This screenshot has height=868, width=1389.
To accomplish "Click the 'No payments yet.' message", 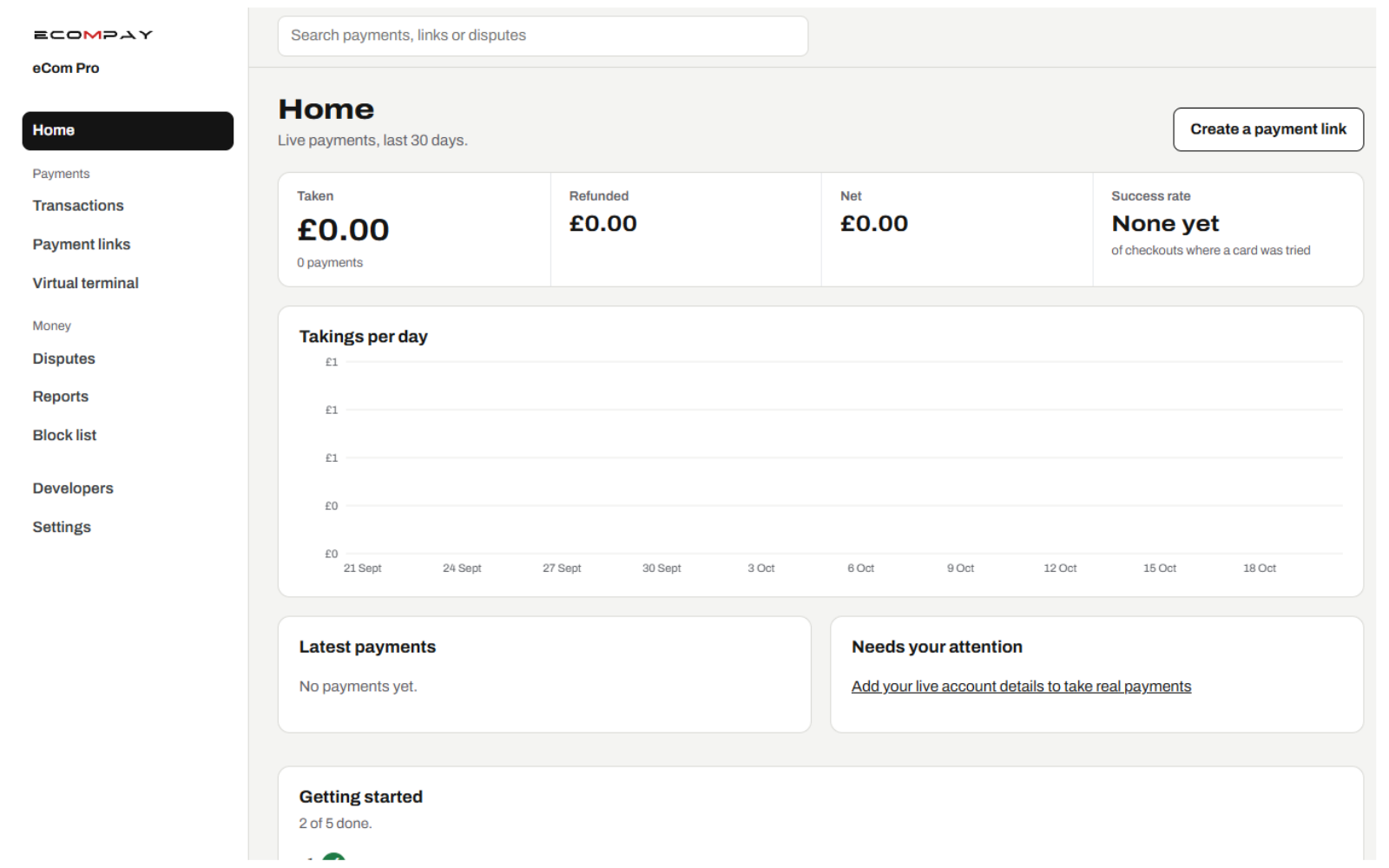I will click(359, 687).
